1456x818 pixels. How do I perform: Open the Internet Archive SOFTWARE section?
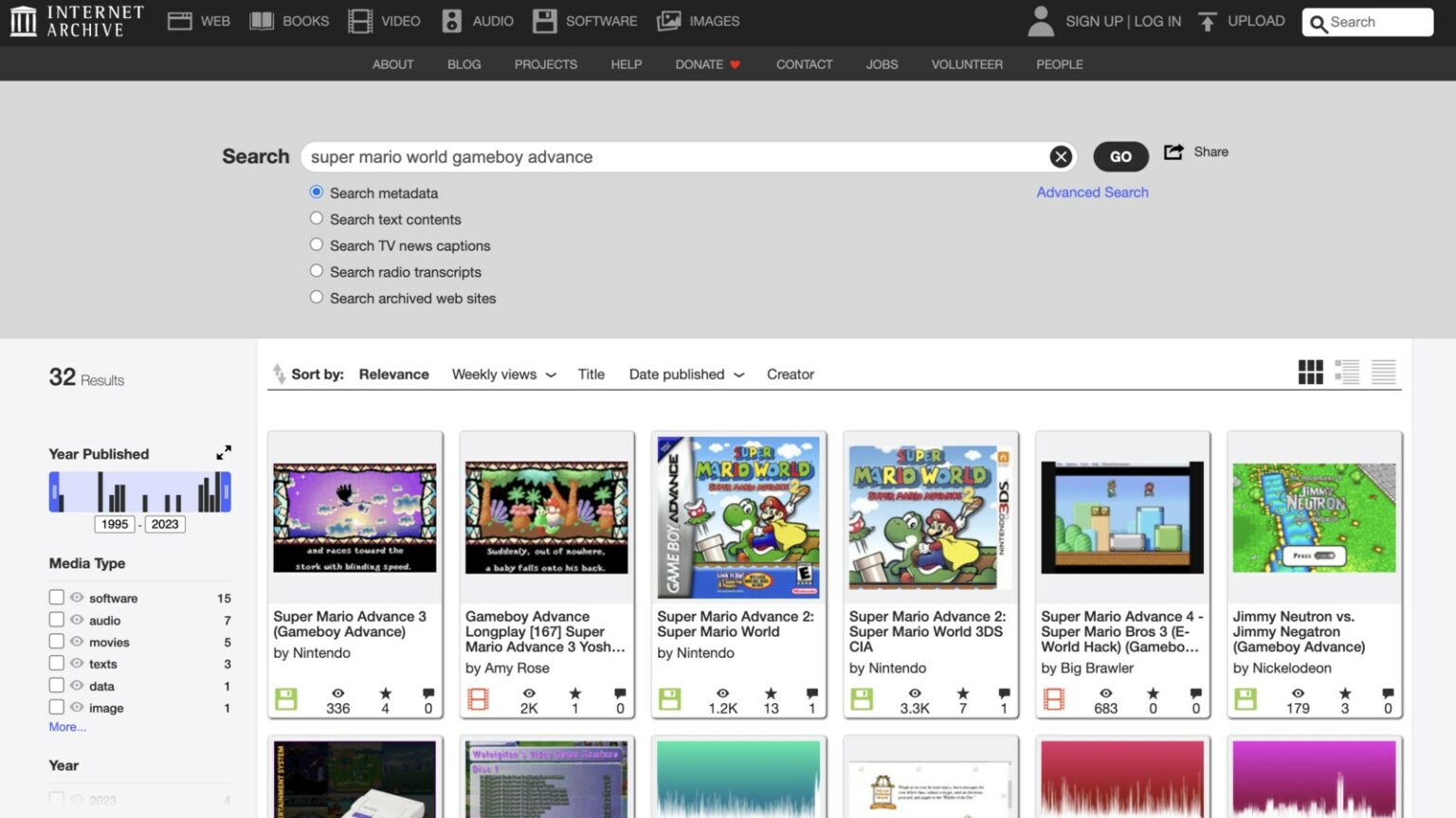[x=585, y=21]
